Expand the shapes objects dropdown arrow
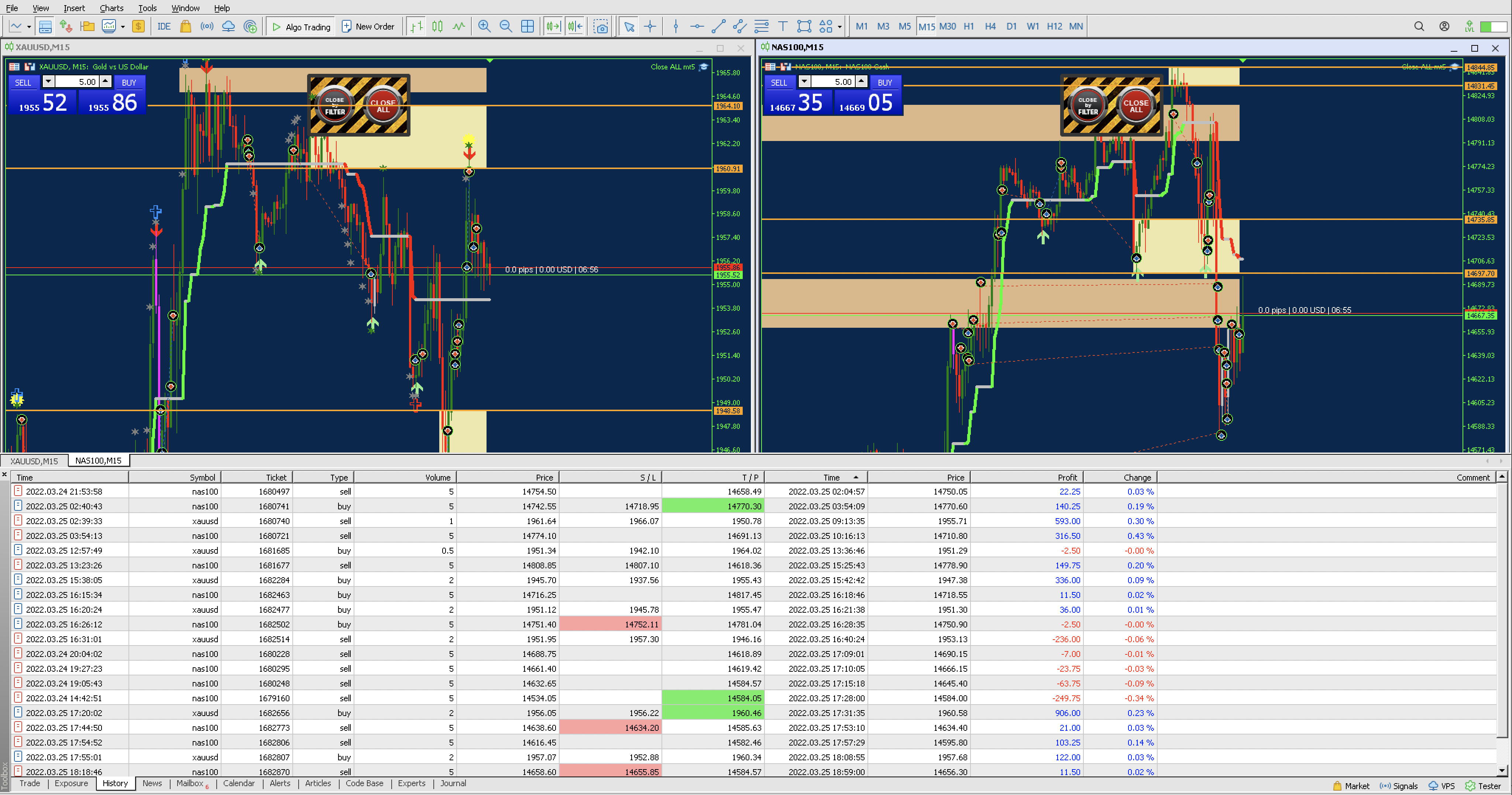Image resolution: width=1512 pixels, height=795 pixels. pyautogui.click(x=839, y=27)
